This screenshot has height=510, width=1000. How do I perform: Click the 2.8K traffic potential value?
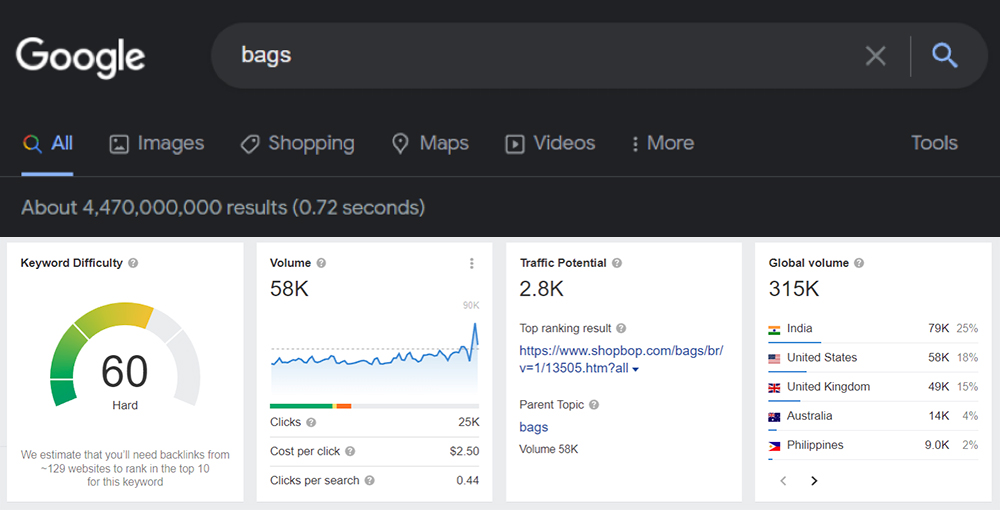tap(541, 289)
